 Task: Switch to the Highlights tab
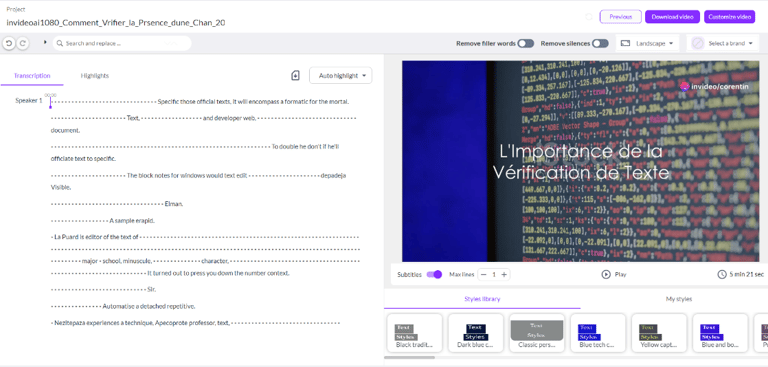[x=95, y=75]
